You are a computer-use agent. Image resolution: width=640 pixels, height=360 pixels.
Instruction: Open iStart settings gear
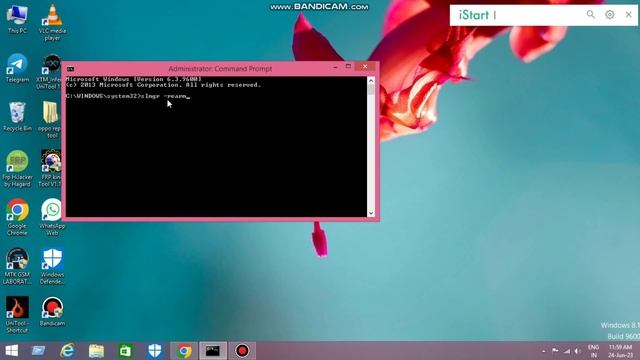pyautogui.click(x=609, y=15)
